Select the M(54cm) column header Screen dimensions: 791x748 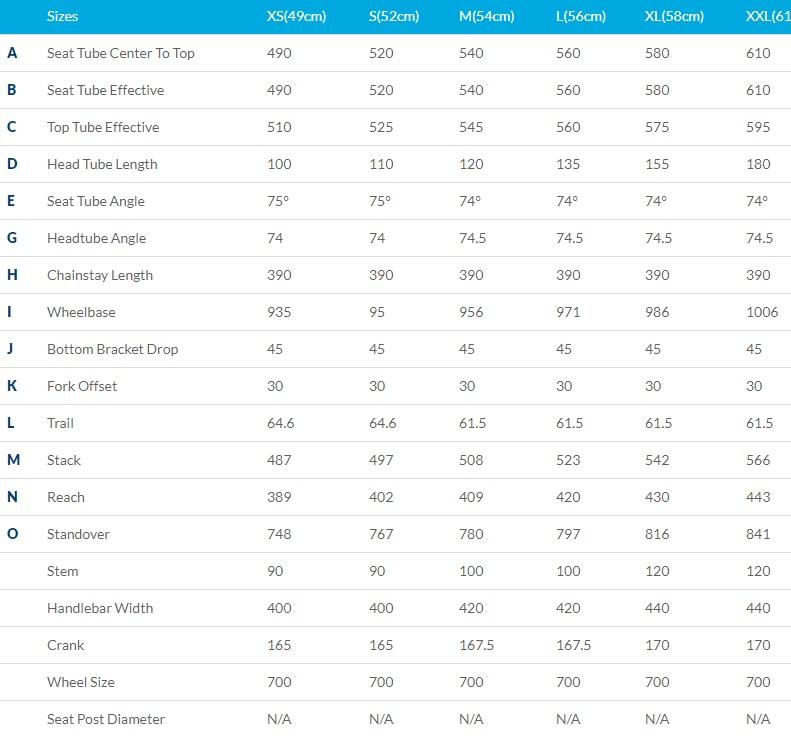click(487, 16)
